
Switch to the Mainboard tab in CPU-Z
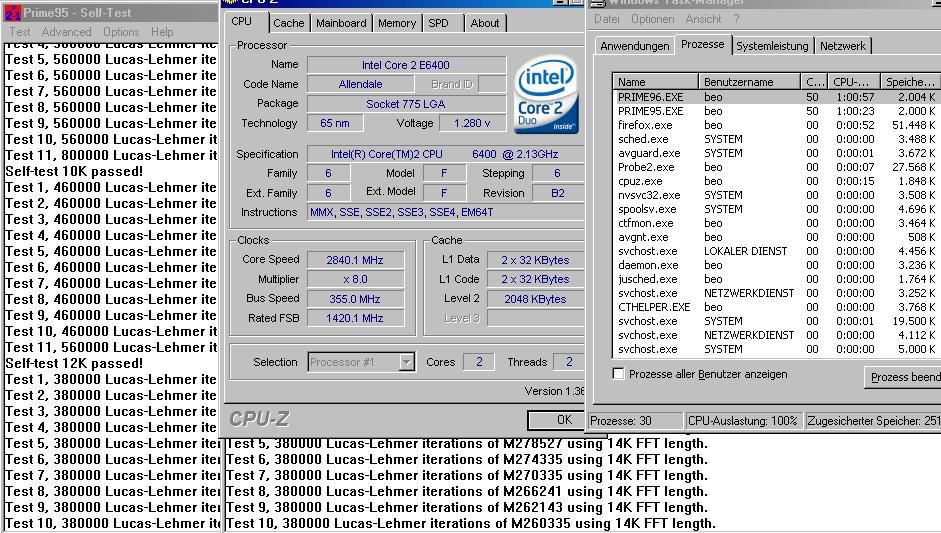coord(341,23)
